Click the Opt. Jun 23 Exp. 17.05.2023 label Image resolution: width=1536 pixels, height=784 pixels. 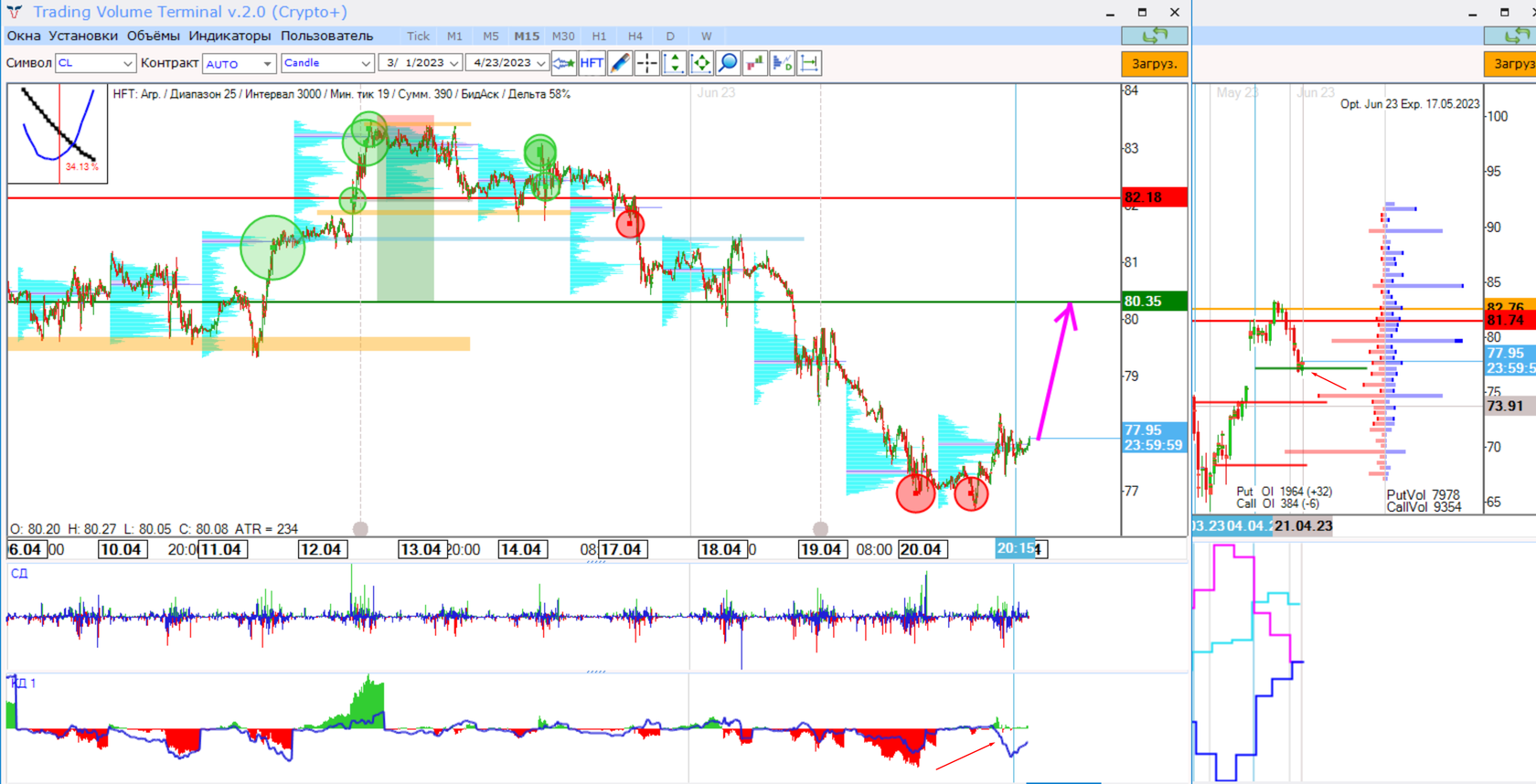pos(1410,104)
